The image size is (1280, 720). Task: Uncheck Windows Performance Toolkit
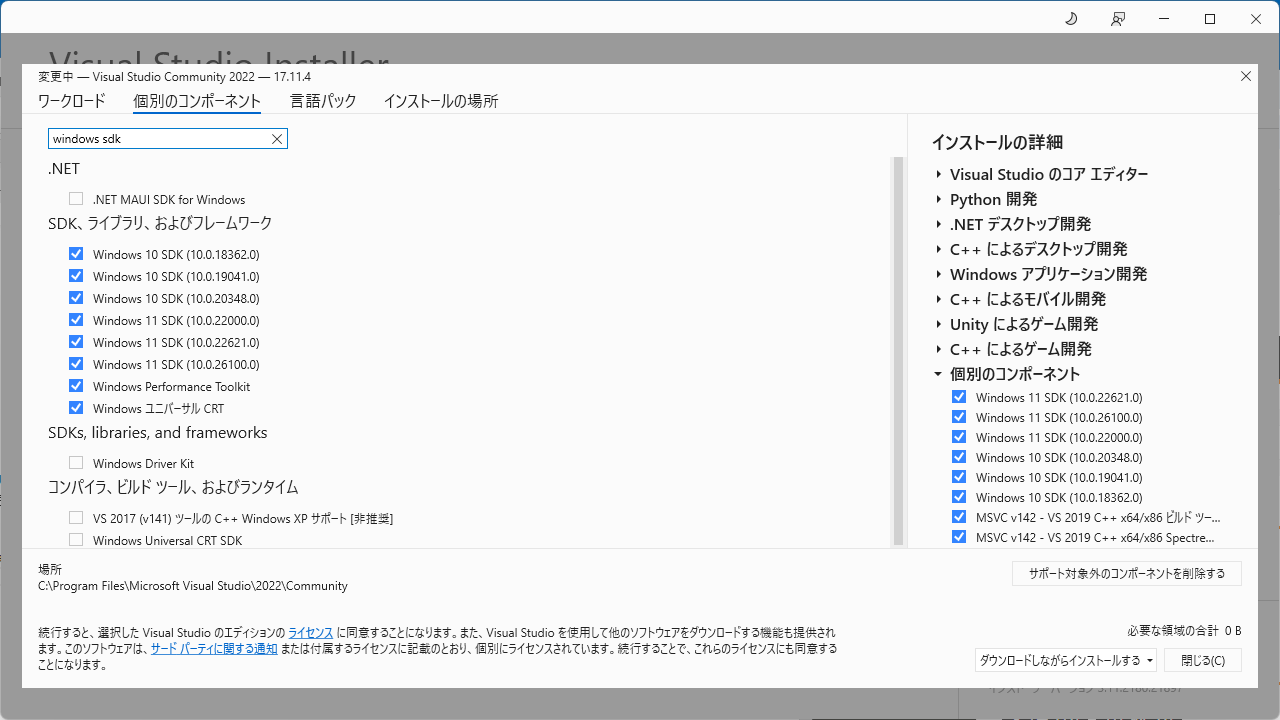point(76,386)
